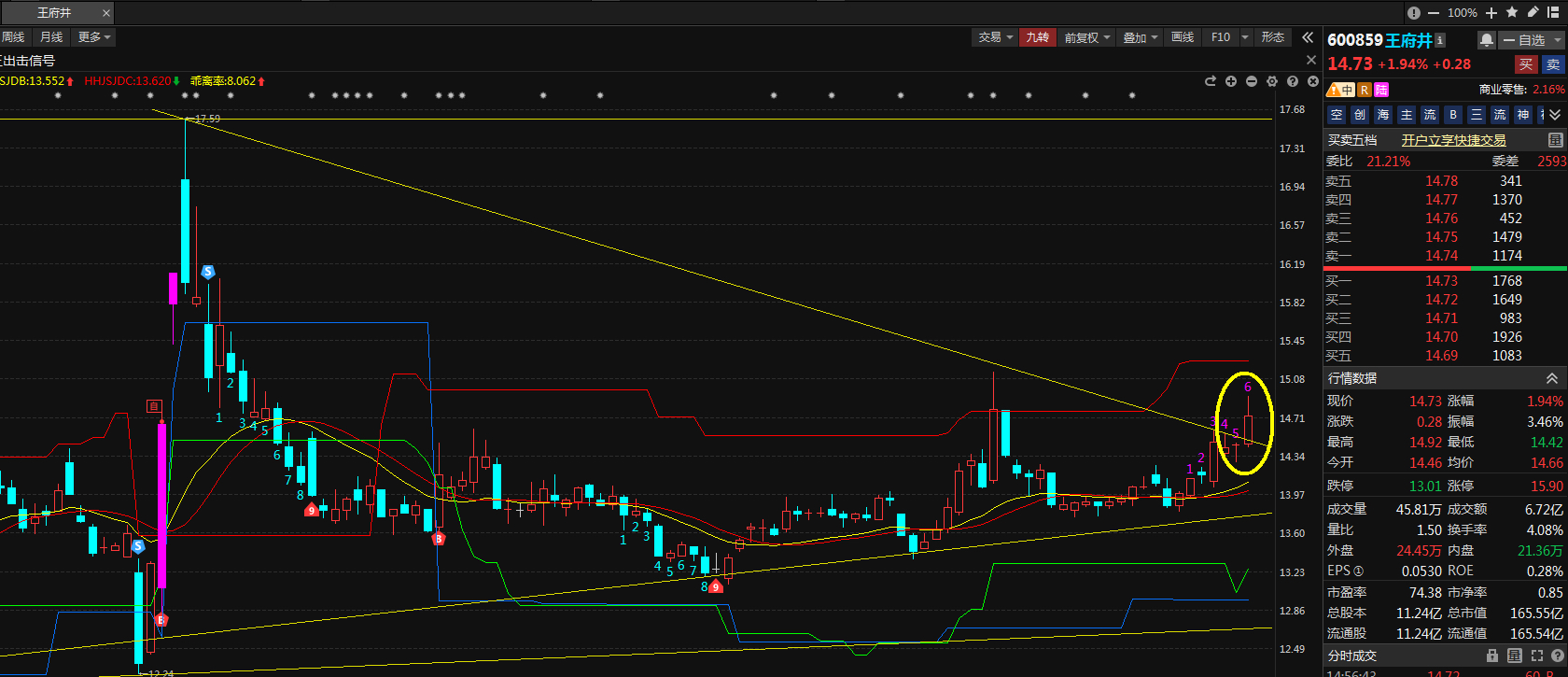This screenshot has width=1568, height=677.
Task: Collapse side panel with the double-left chevron
Action: (x=1308, y=37)
